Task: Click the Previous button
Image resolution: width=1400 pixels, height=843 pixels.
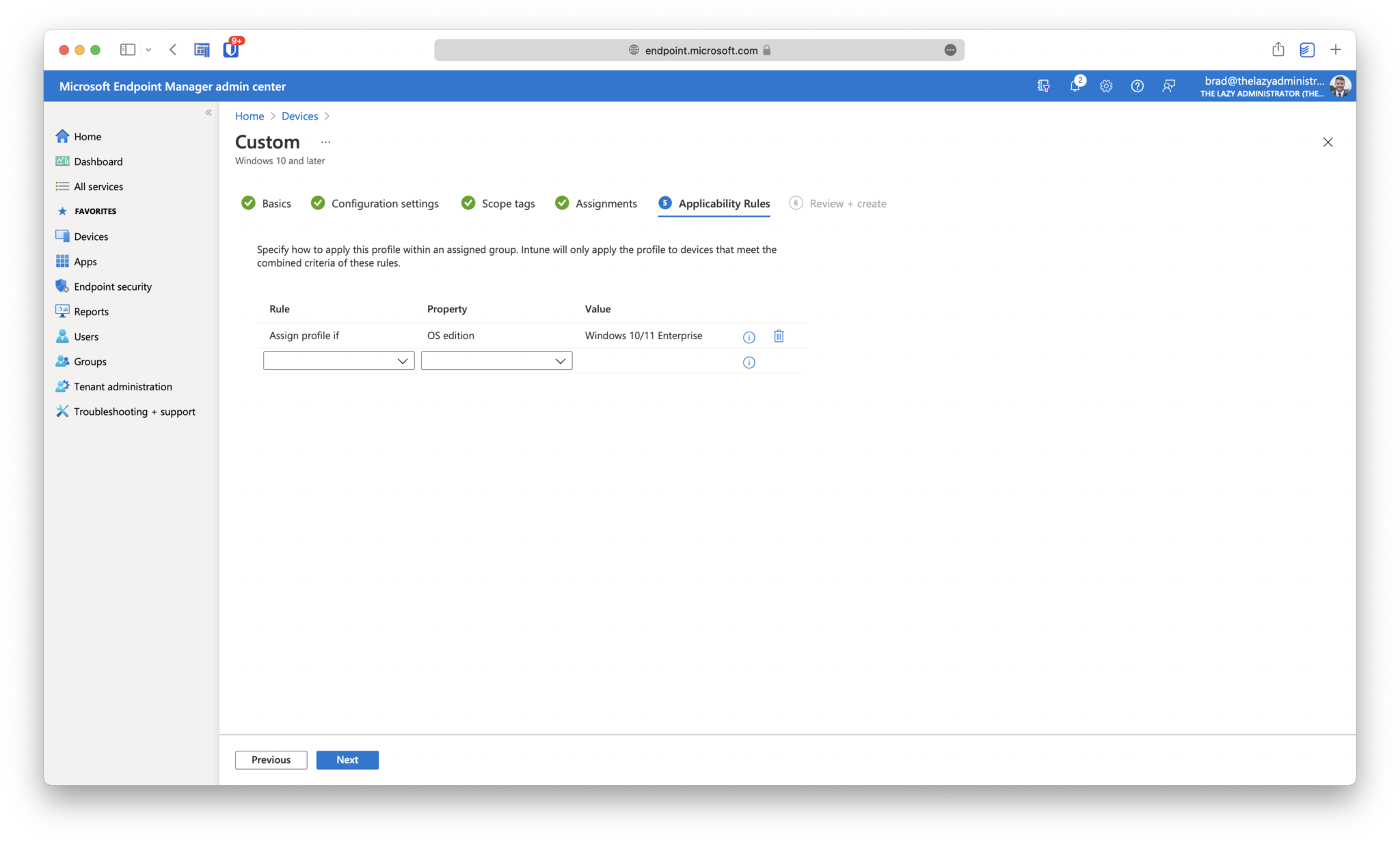Action: tap(271, 760)
